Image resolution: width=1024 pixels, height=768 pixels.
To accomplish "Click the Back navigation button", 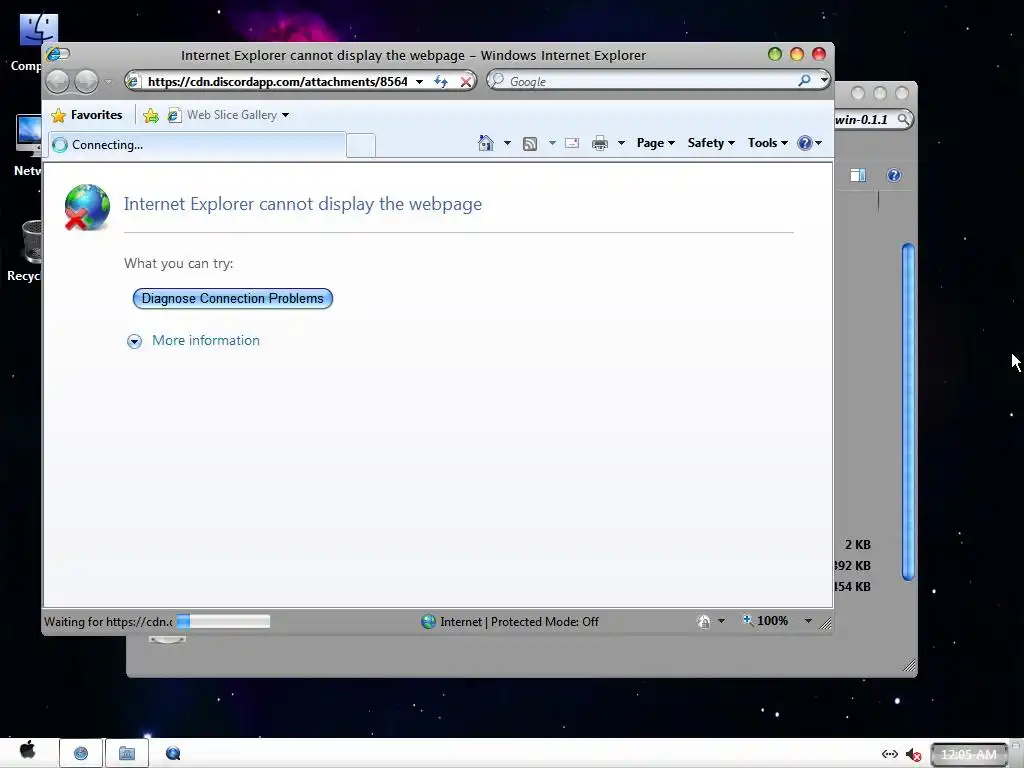I will click(57, 82).
